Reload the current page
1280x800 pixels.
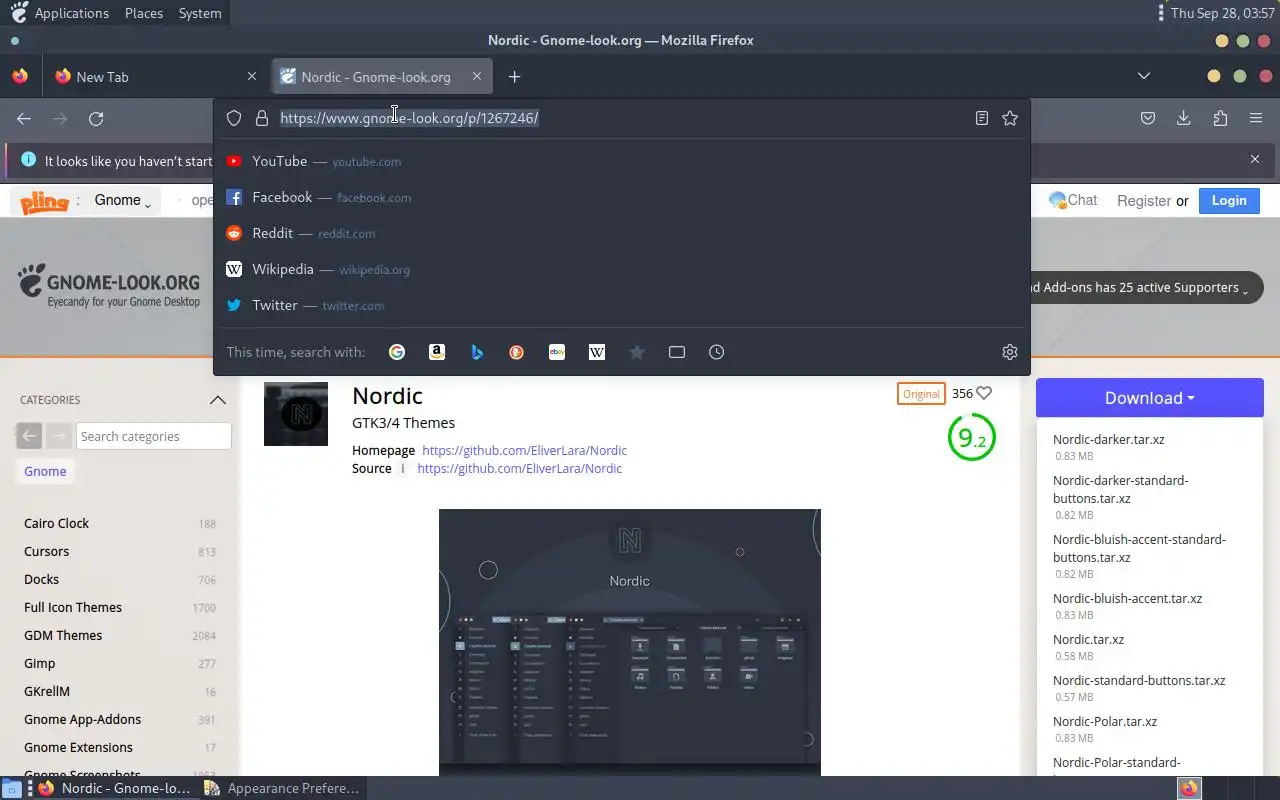tap(96, 118)
